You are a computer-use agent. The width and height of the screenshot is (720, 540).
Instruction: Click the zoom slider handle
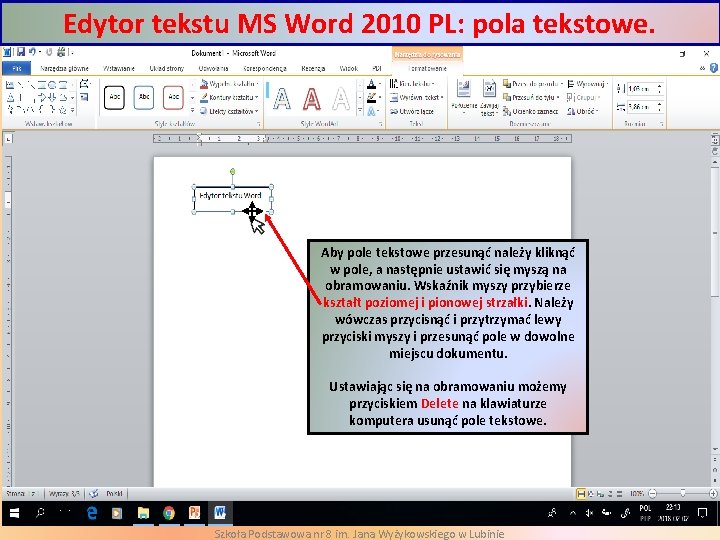coord(683,494)
